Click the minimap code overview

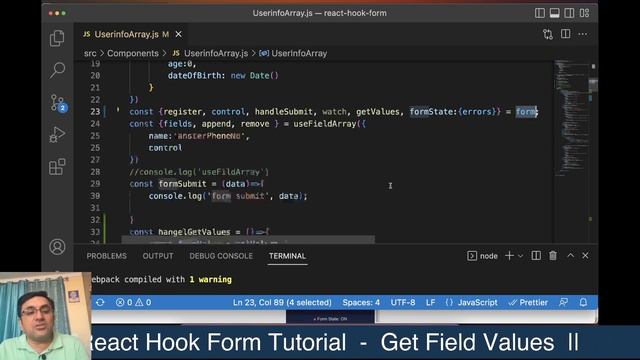click(x=571, y=118)
